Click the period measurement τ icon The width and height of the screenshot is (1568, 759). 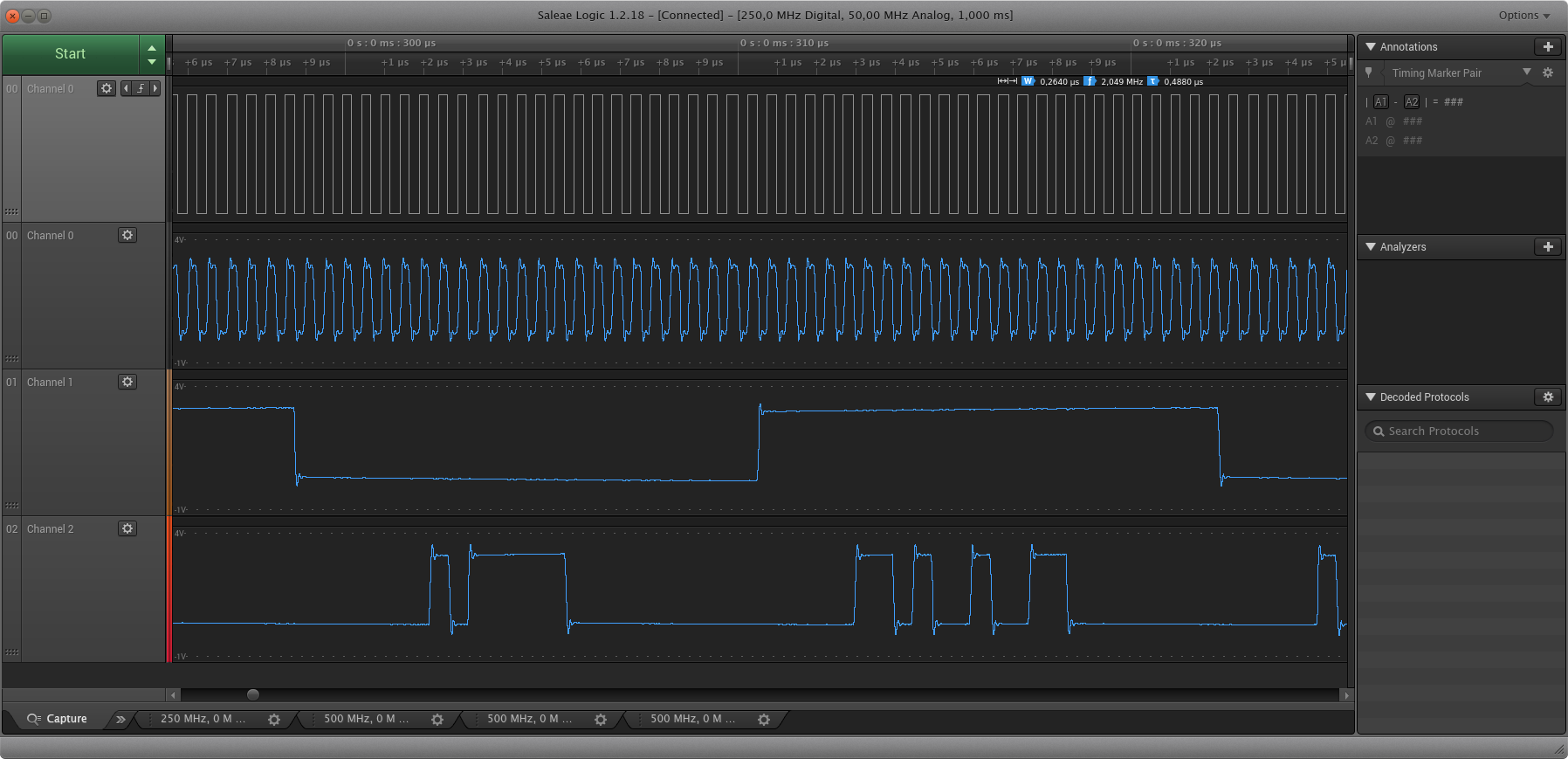coord(1152,81)
